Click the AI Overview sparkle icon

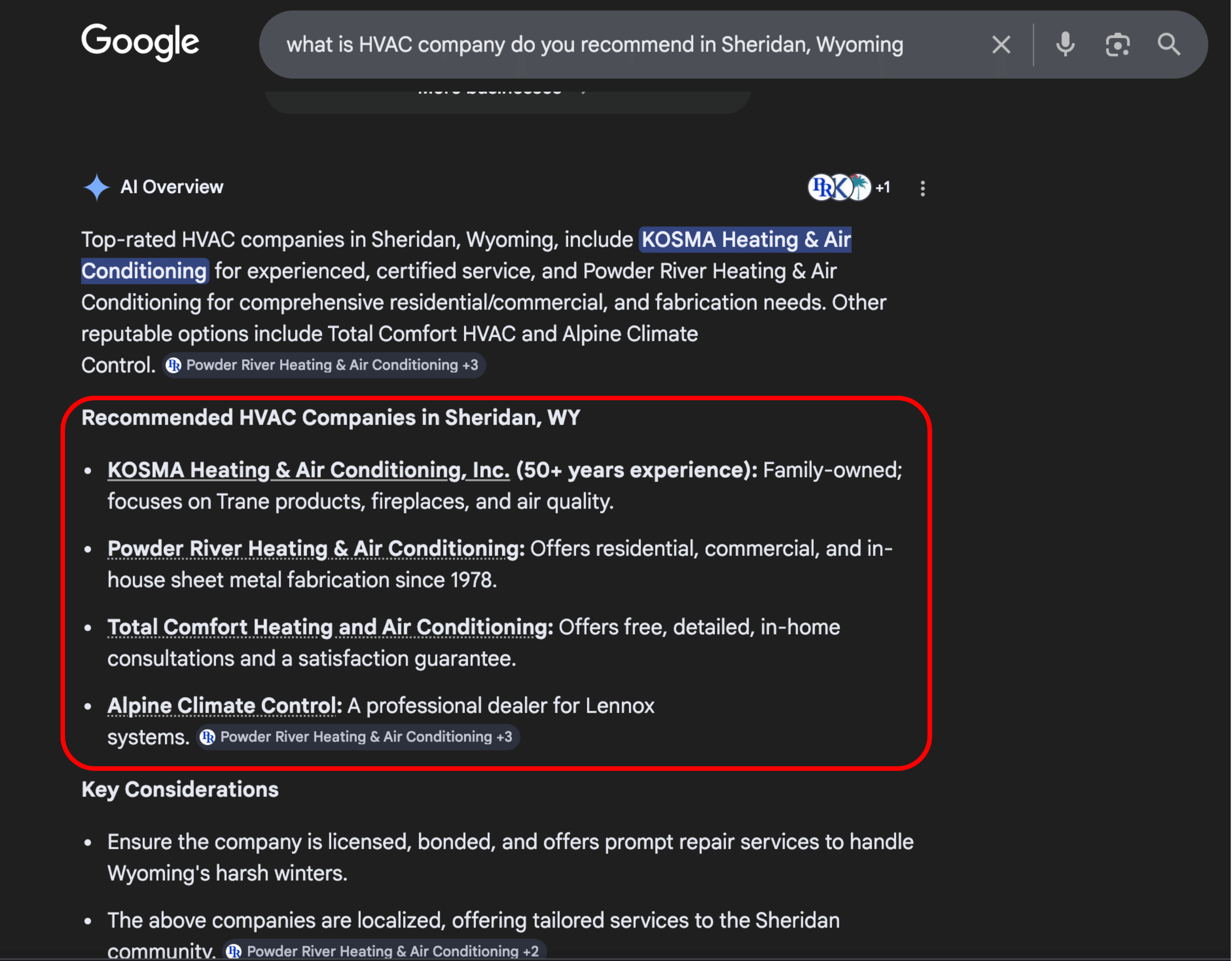click(x=96, y=187)
